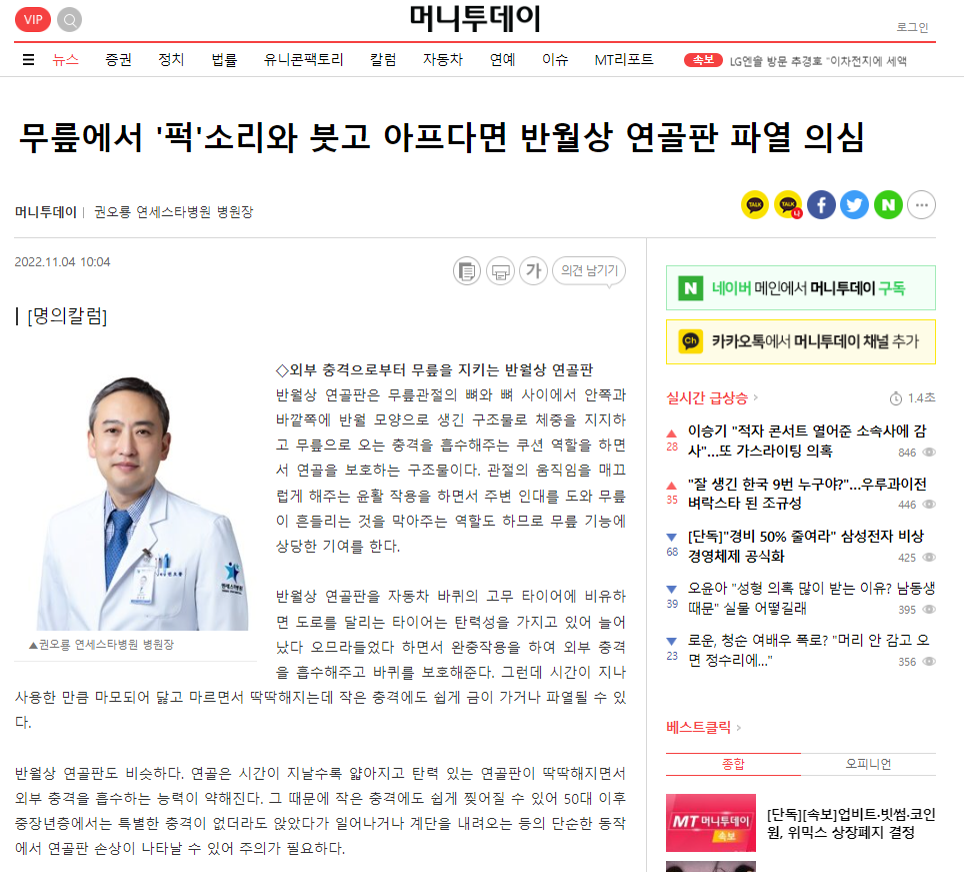The height and width of the screenshot is (872, 964).
Task: Click the copy article text icon
Action: [467, 271]
